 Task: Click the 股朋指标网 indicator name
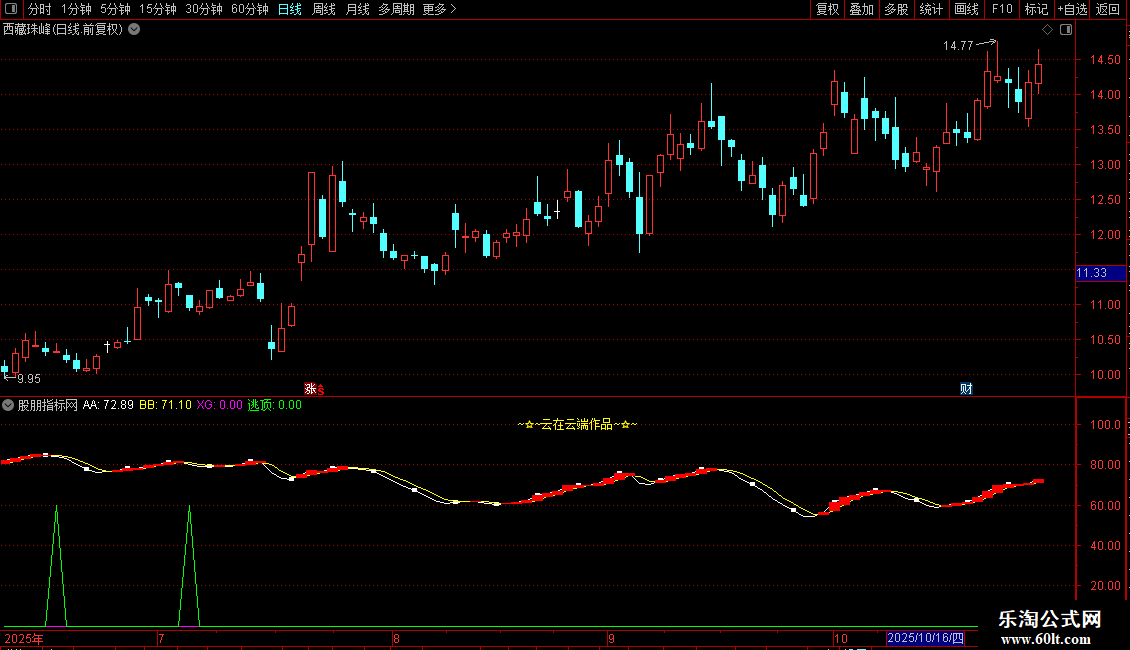48,405
